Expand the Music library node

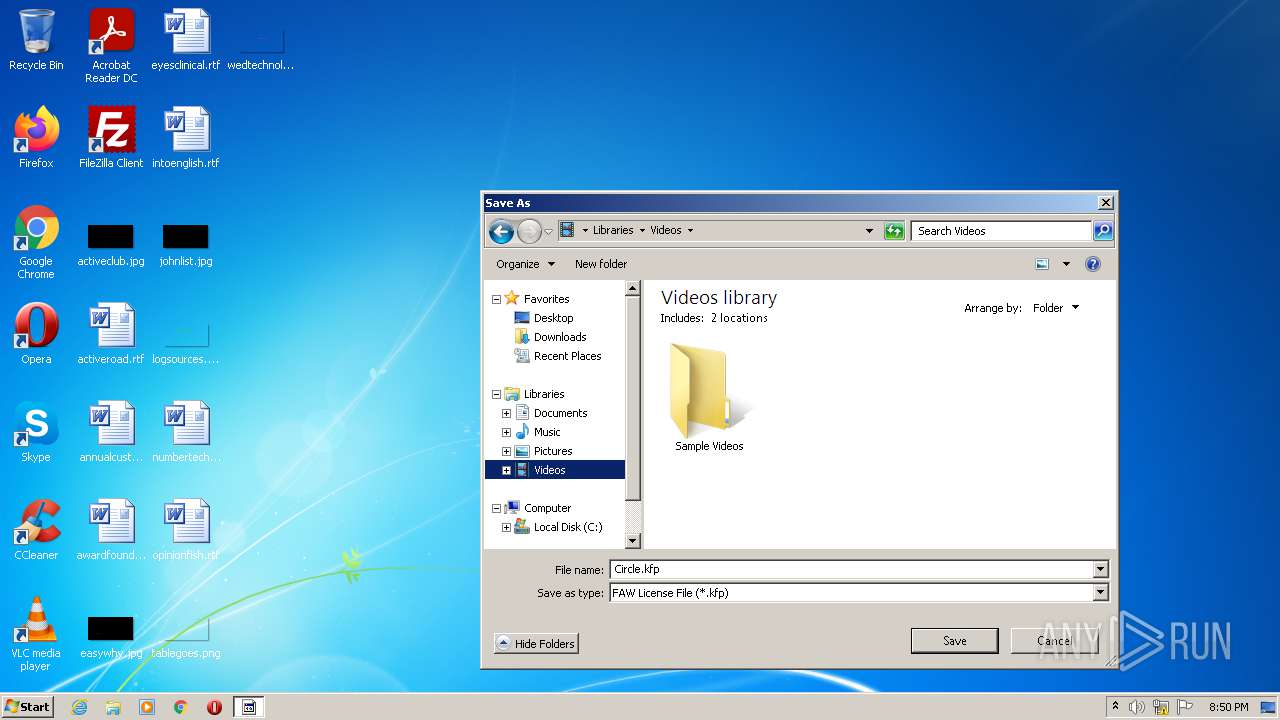506,432
